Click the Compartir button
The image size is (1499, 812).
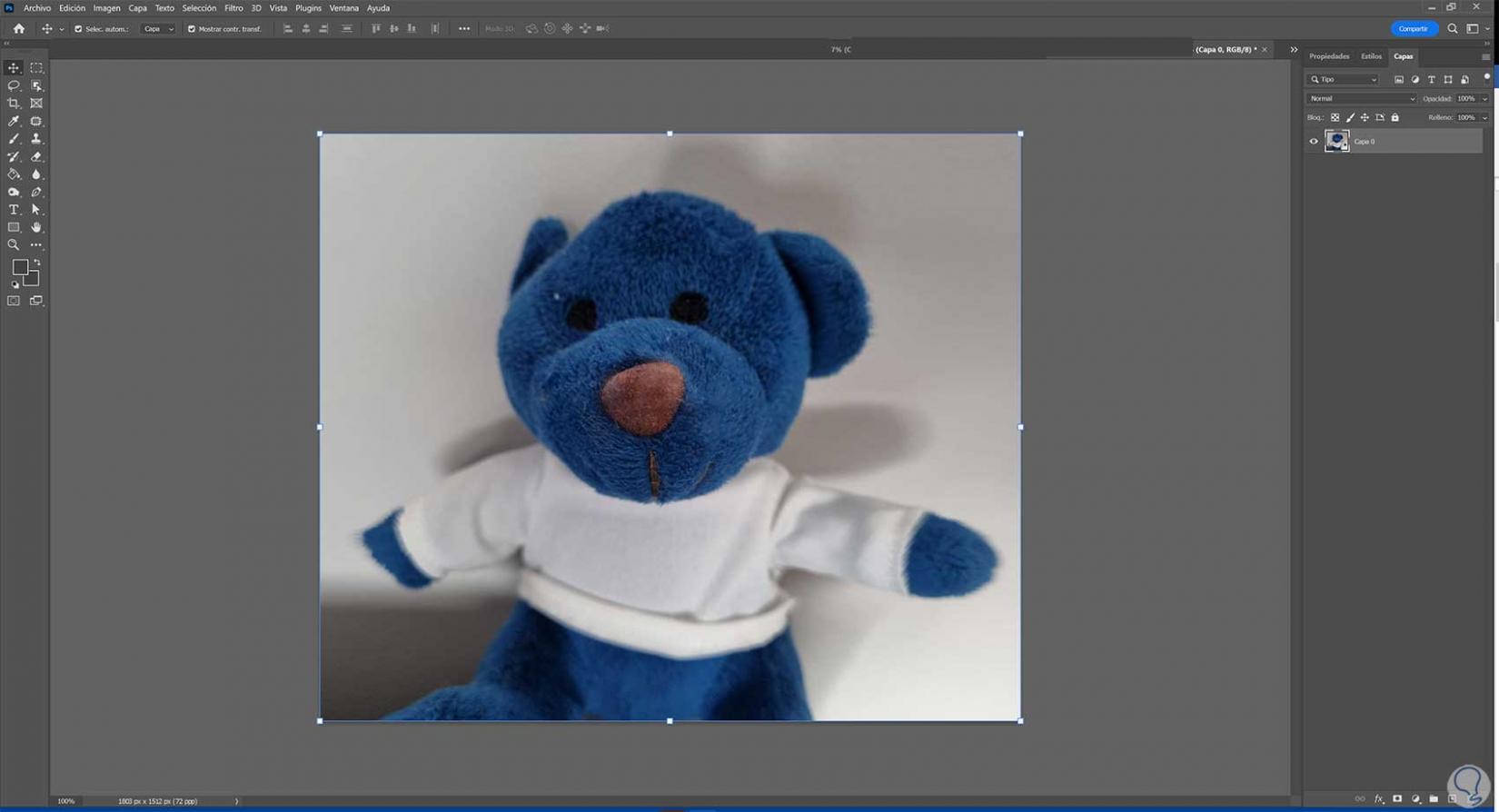coord(1414,29)
